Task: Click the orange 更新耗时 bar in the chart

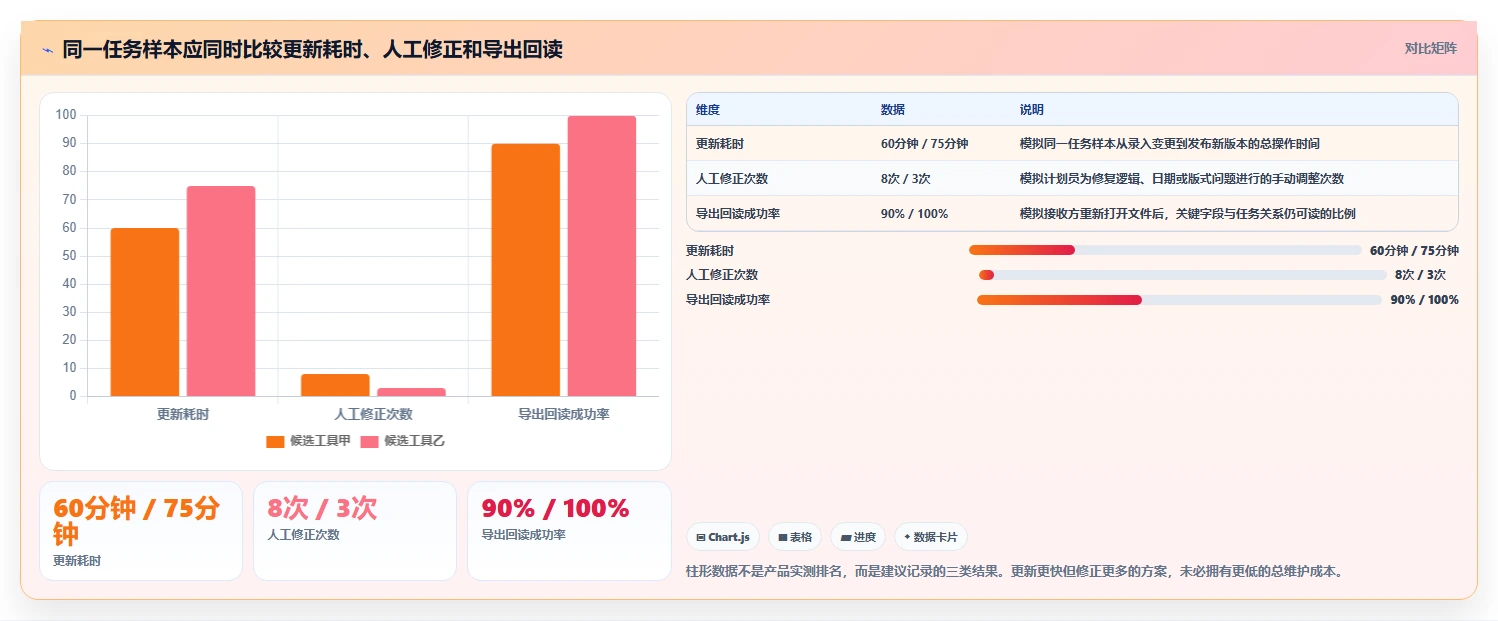Action: coord(145,312)
